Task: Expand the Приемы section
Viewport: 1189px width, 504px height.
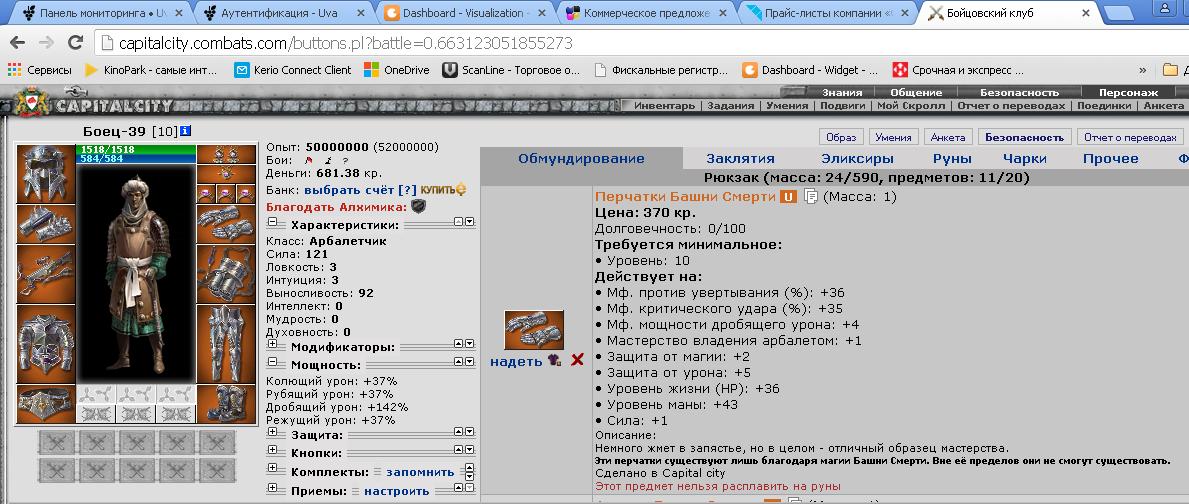Action: coord(272,490)
